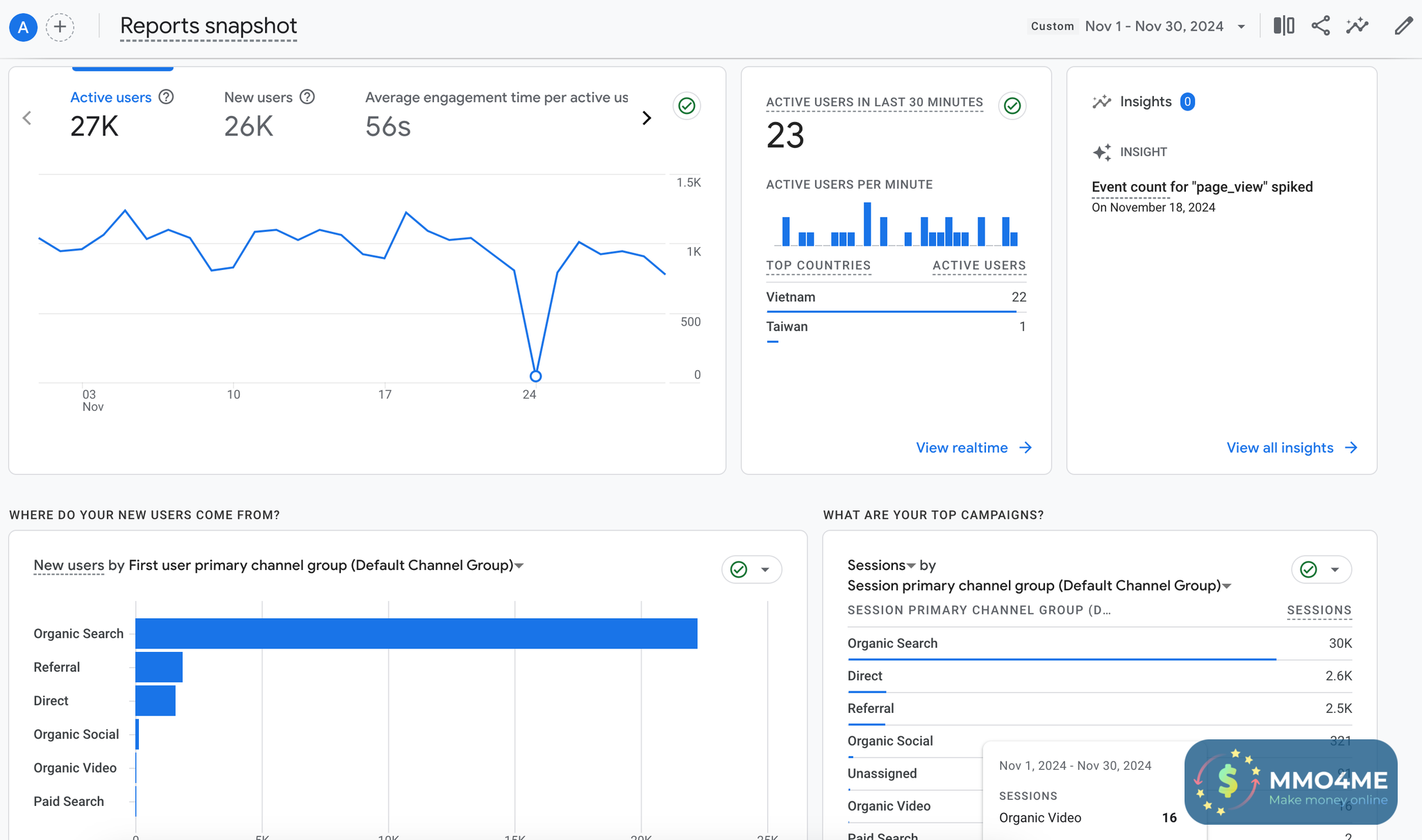This screenshot has height=840, width=1422.
Task: Click Organic Search sessions row 30K
Action: (x=1100, y=644)
